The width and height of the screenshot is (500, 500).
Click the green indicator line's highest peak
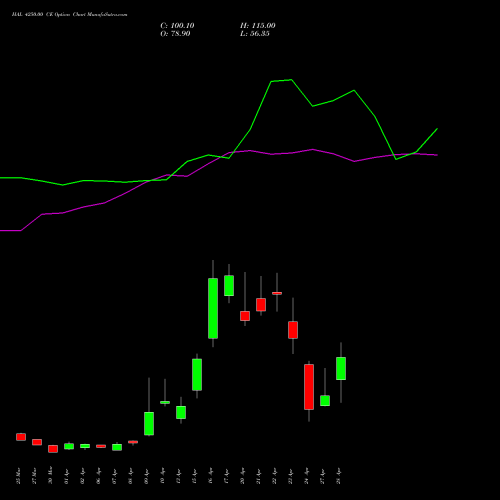[x=291, y=80]
